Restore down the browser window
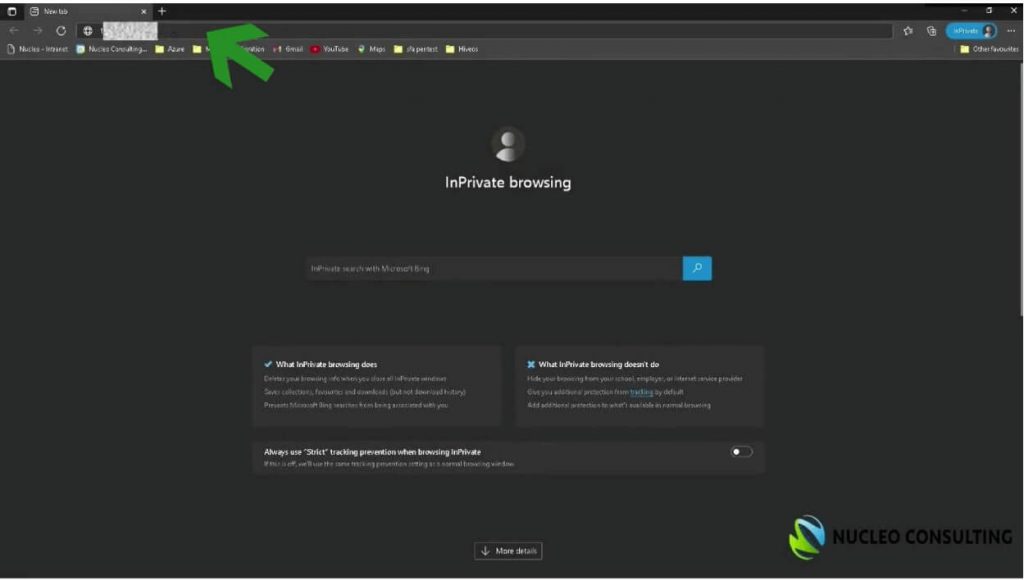Viewport: 1024px width, 580px height. click(989, 10)
